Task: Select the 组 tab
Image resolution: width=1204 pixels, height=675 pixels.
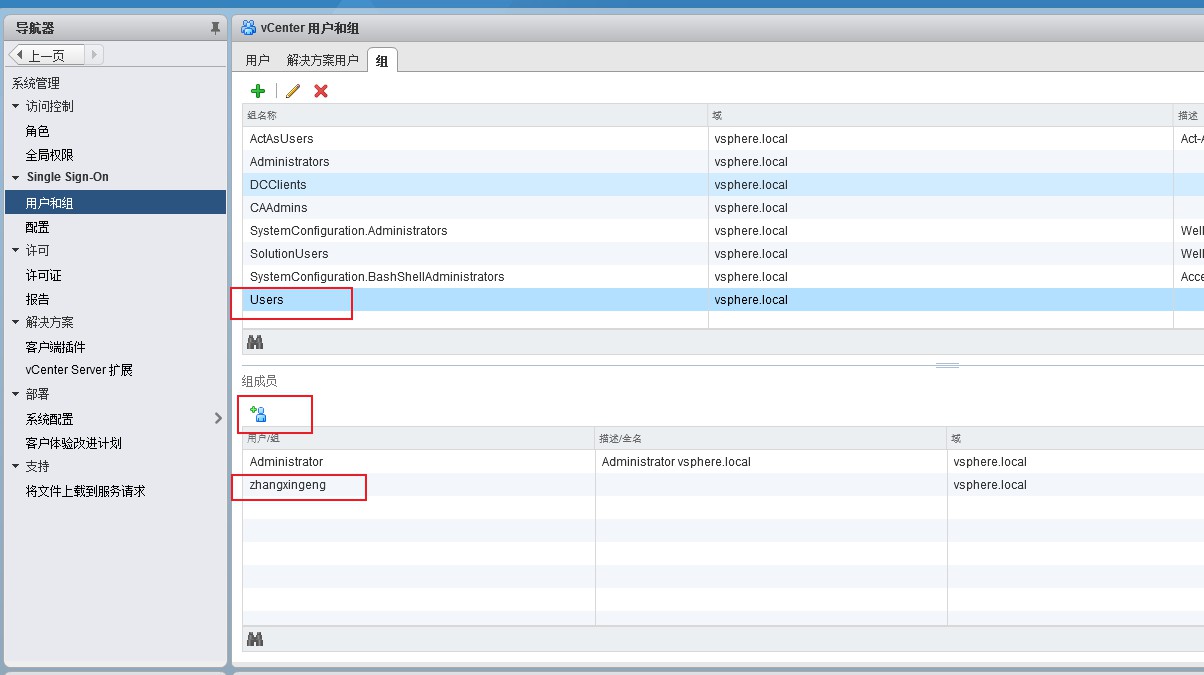Action: click(x=382, y=60)
